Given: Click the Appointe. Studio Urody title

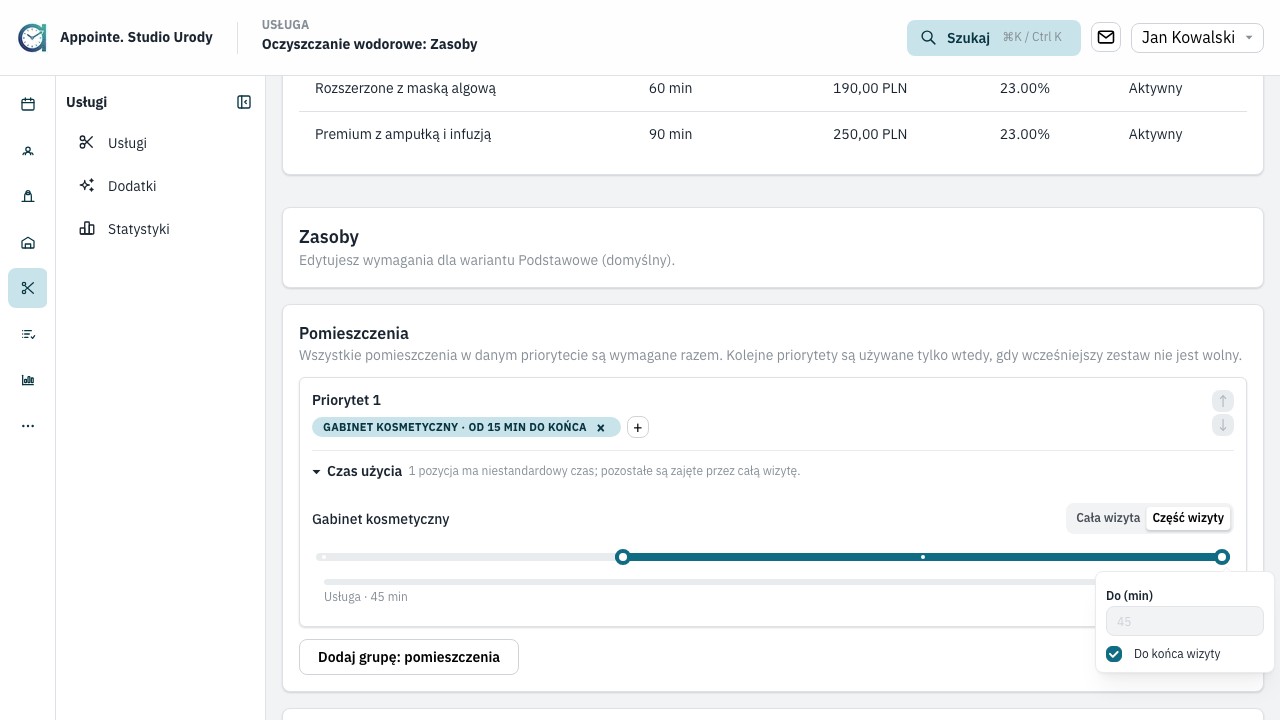Looking at the screenshot, I should (136, 37).
